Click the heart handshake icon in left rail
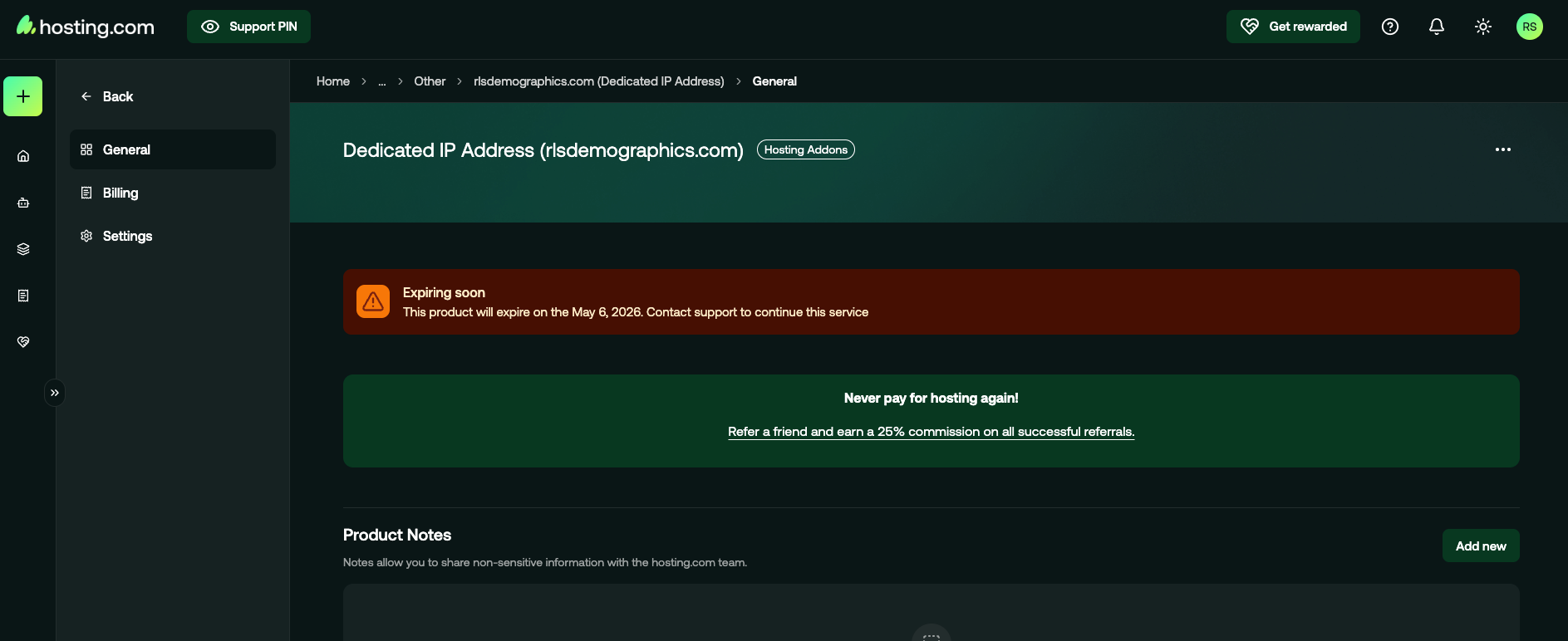 pos(23,342)
